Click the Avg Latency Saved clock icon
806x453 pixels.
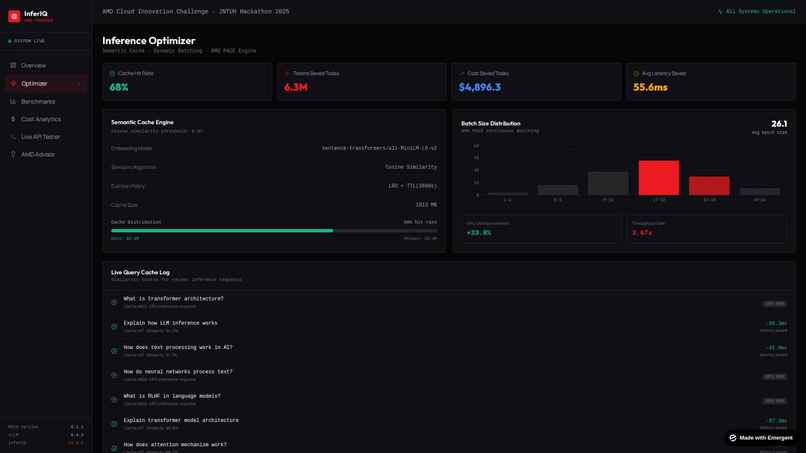636,74
